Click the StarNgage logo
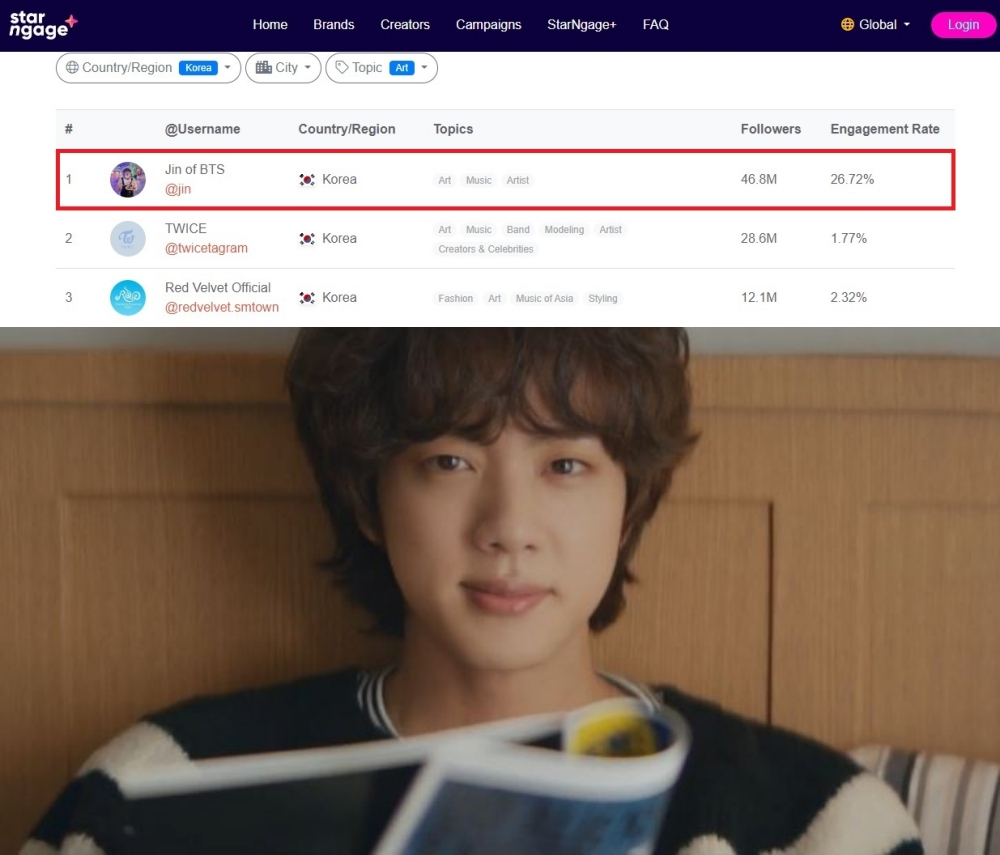Image resolution: width=1000 pixels, height=855 pixels. (43, 24)
